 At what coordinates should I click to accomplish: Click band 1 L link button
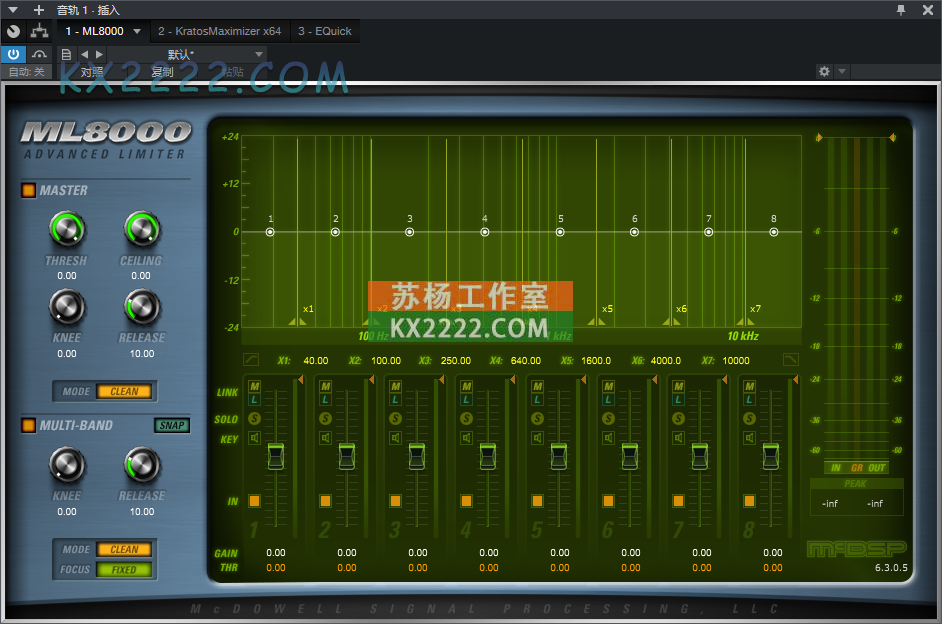(255, 399)
